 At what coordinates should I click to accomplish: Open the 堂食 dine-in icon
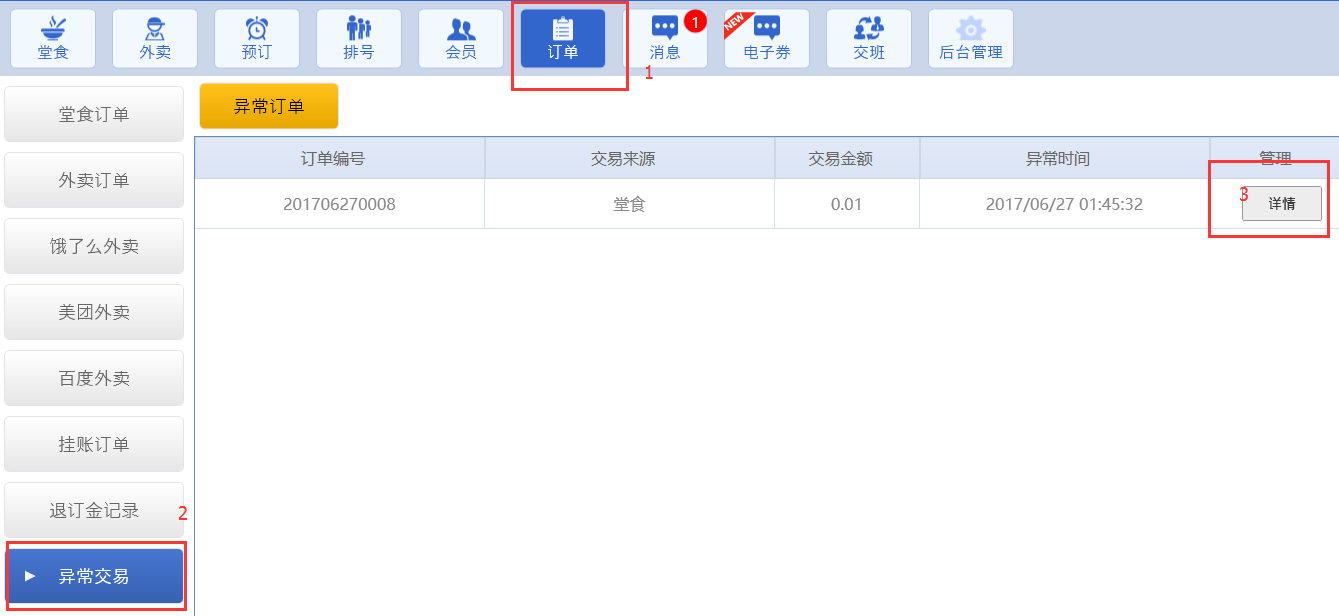(53, 39)
